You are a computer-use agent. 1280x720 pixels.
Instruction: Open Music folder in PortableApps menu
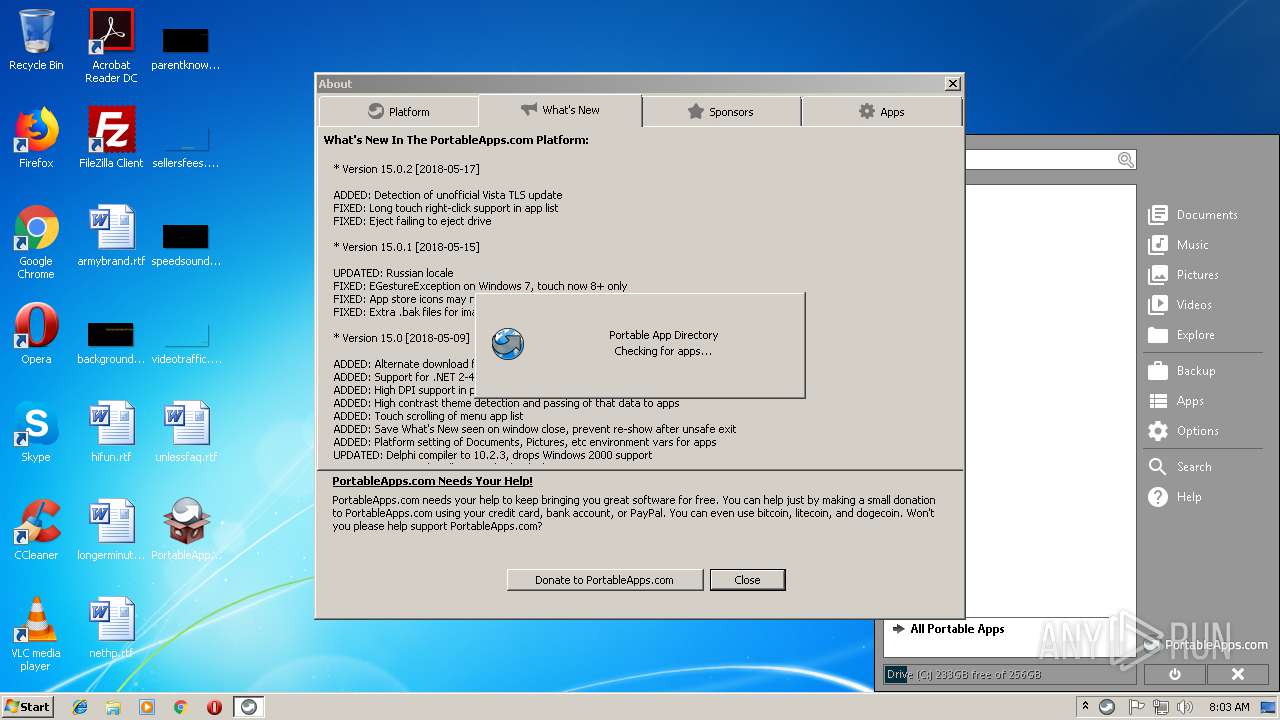pyautogui.click(x=1178, y=245)
